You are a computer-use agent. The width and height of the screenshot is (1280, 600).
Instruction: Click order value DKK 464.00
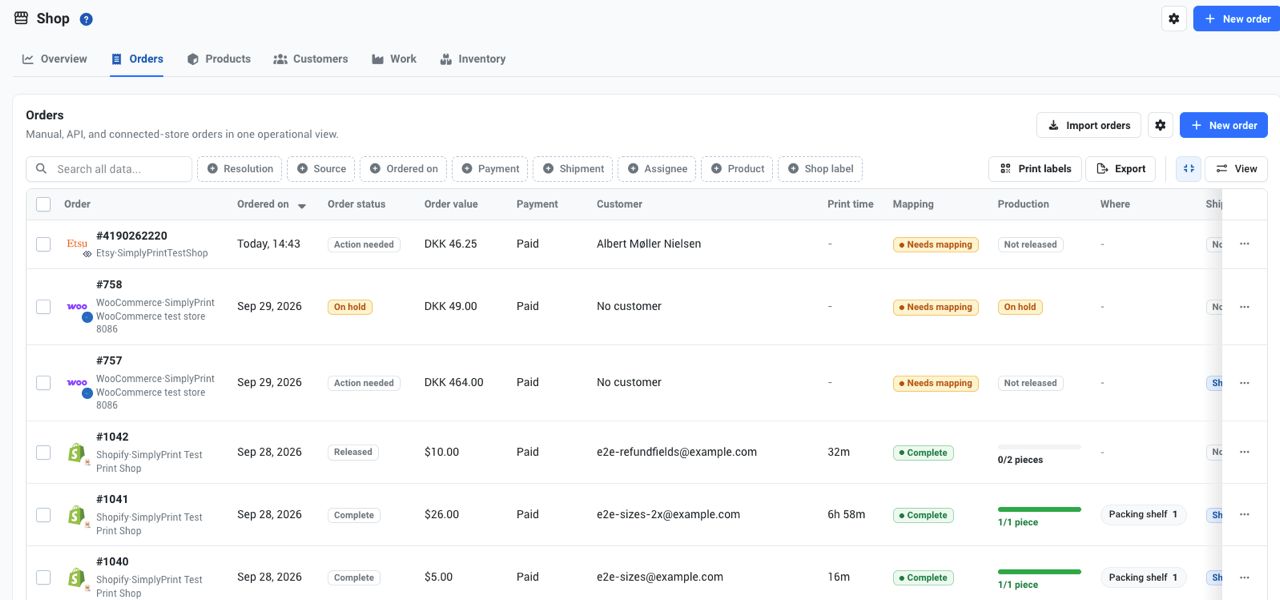pos(454,382)
